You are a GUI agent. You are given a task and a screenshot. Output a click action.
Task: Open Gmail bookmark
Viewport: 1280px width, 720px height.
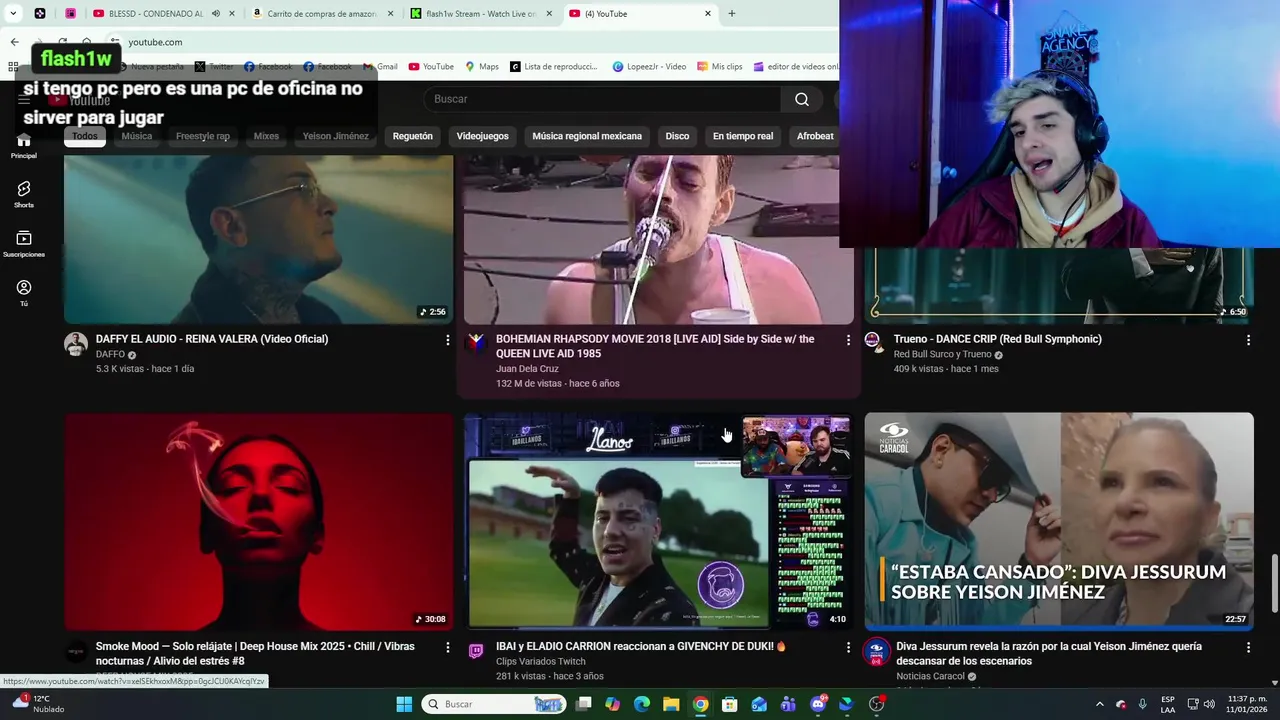[x=380, y=67]
